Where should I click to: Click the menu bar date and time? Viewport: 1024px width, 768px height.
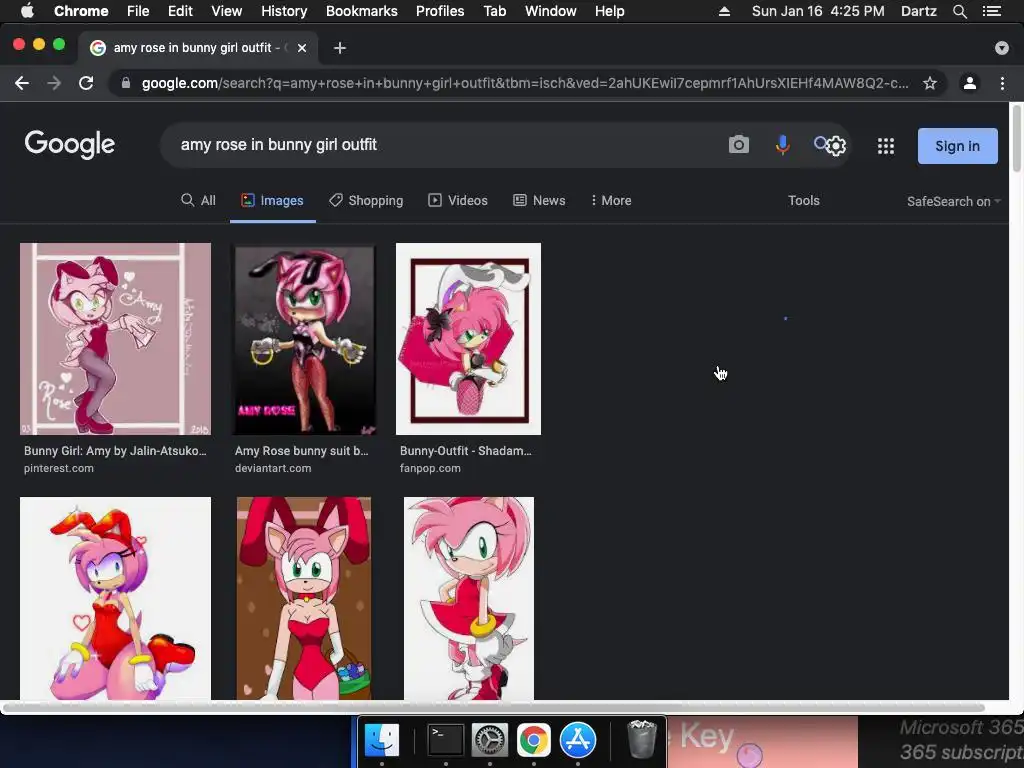coord(818,11)
